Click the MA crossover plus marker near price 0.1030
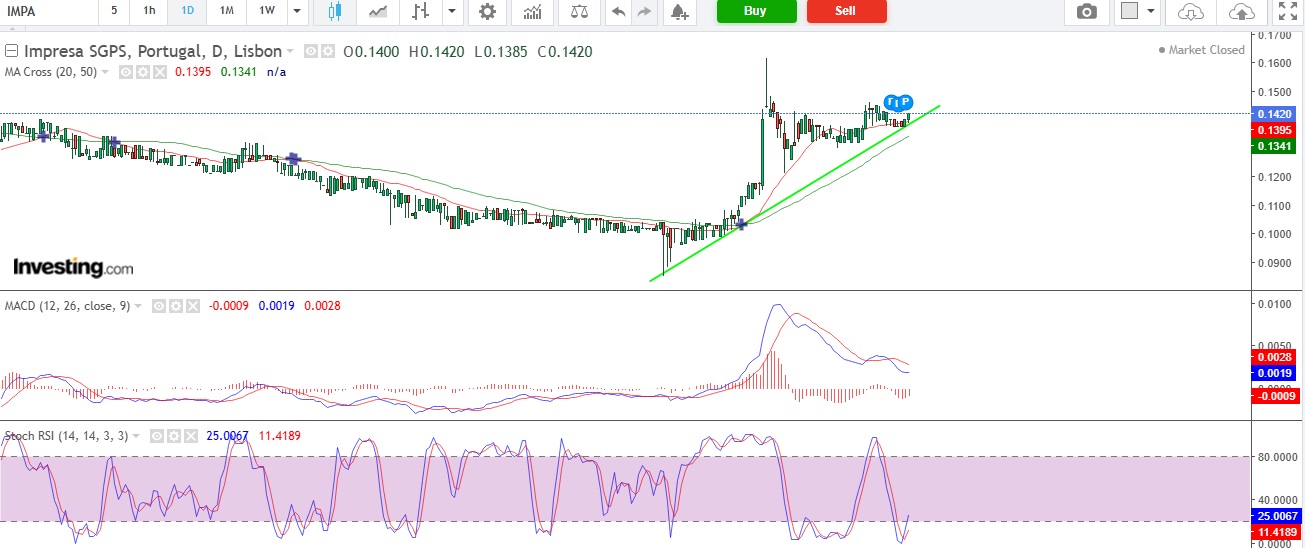 [x=741, y=224]
